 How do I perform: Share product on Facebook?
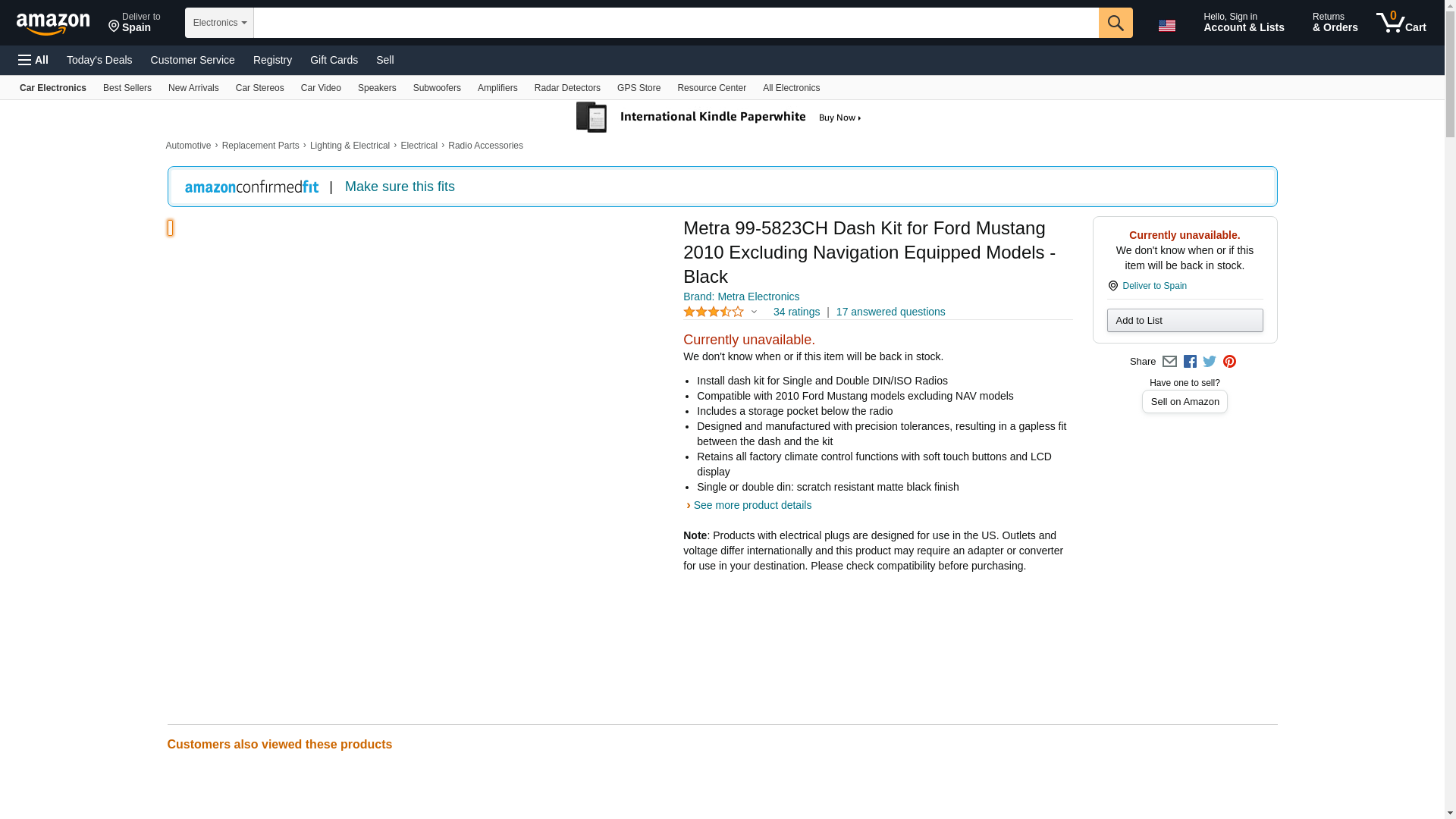tap(1190, 362)
